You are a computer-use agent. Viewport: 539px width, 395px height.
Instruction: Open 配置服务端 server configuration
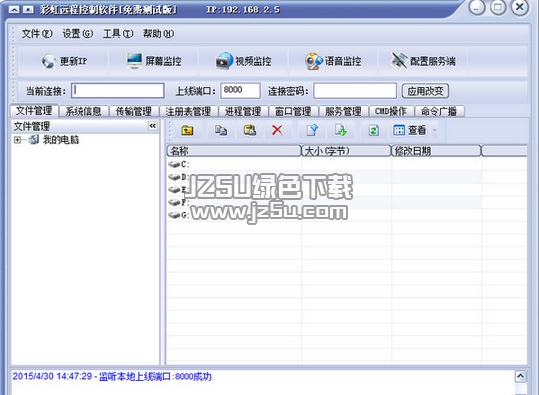tap(424, 61)
